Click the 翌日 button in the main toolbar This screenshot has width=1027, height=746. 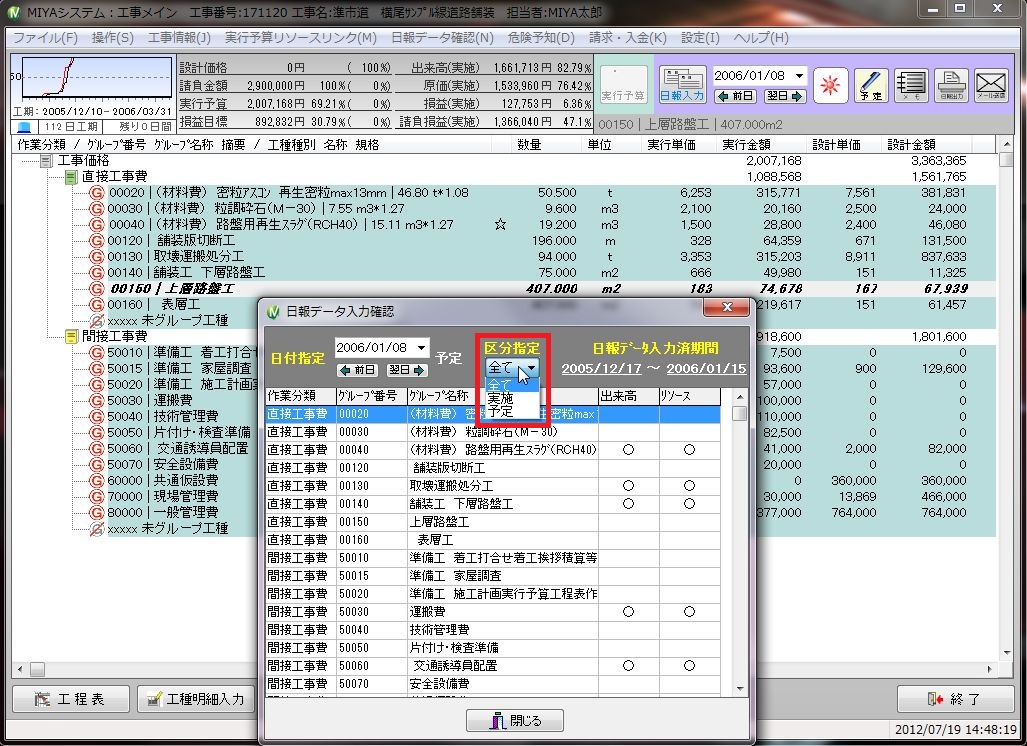pos(784,96)
